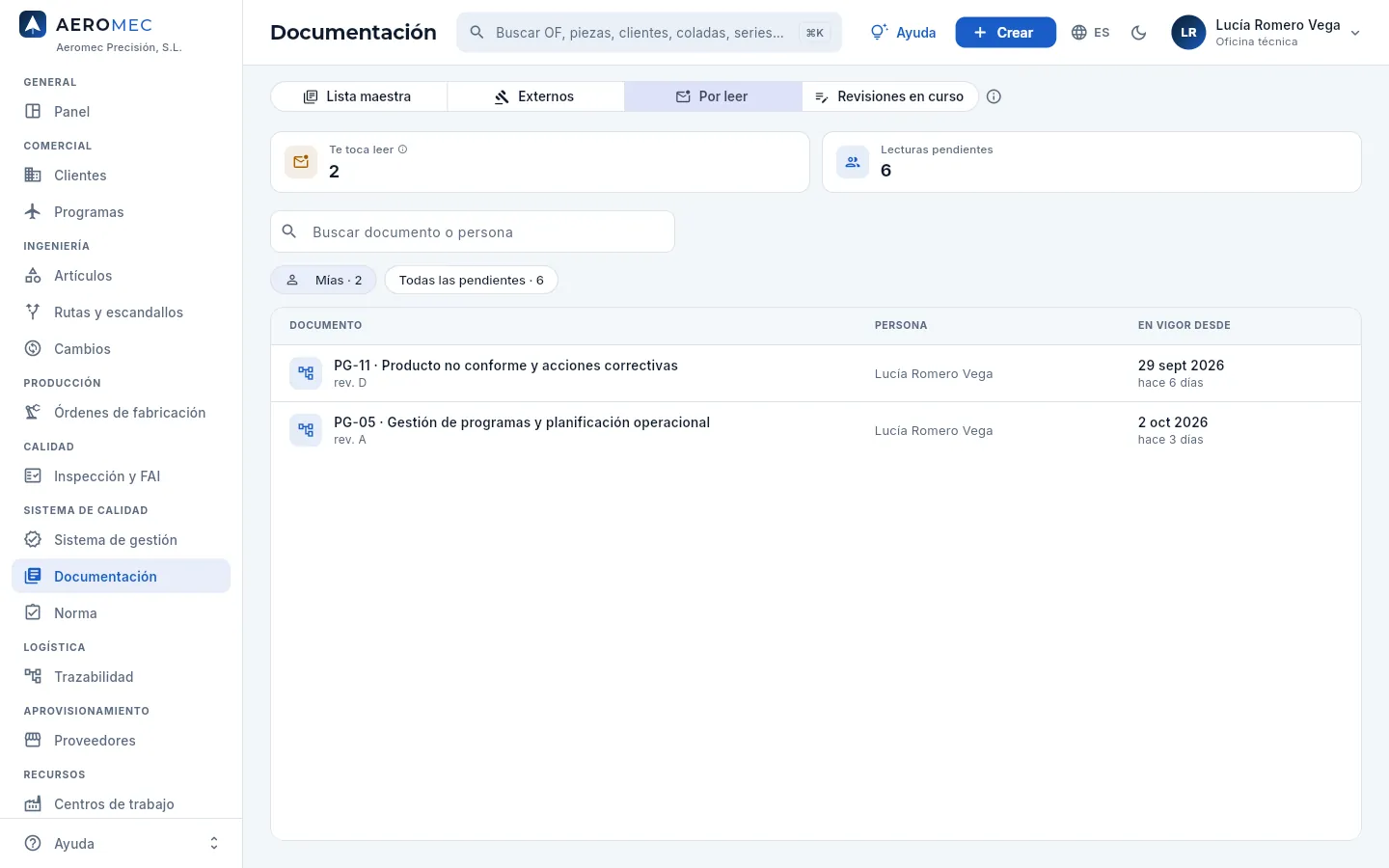Screen dimensions: 1389x868
Task: Switch to Lista maestra tab
Action: (359, 96)
